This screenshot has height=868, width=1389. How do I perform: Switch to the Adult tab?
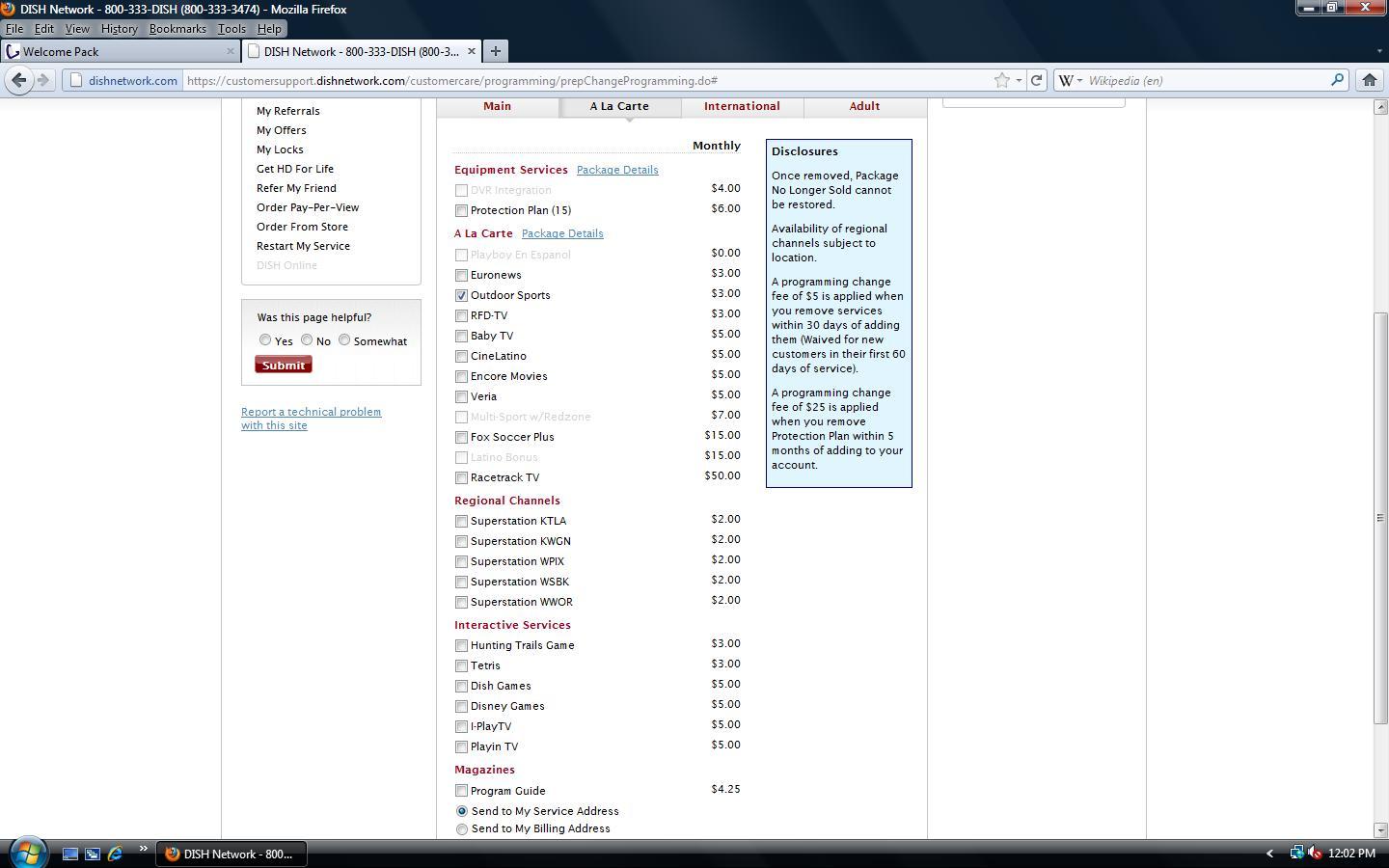(x=864, y=106)
